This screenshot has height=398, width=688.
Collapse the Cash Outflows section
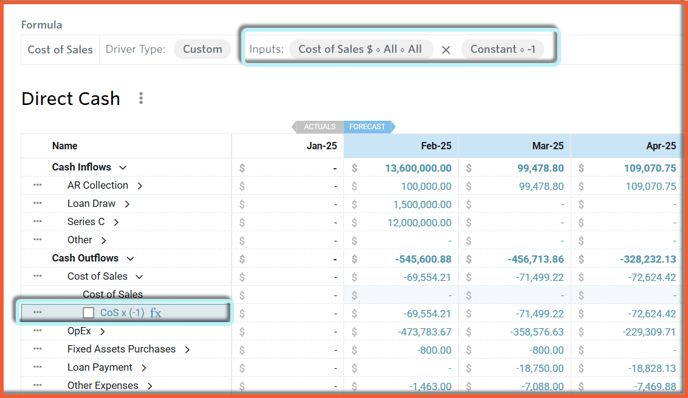tap(130, 258)
